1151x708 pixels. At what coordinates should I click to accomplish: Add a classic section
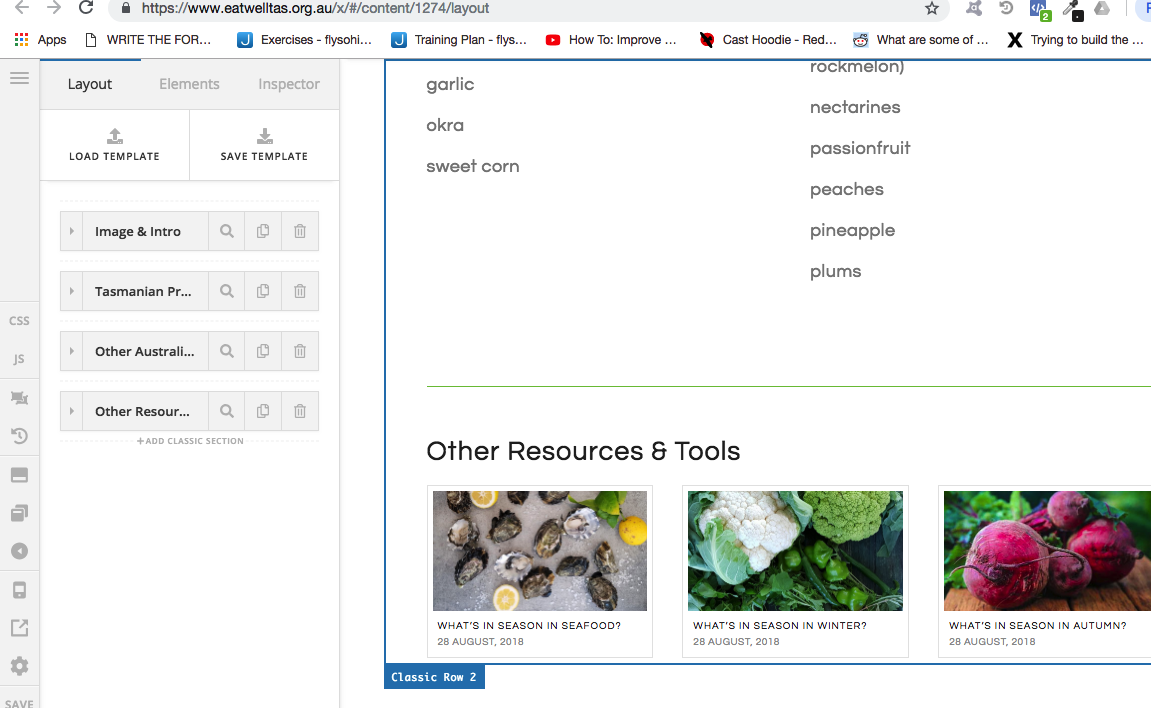(190, 441)
